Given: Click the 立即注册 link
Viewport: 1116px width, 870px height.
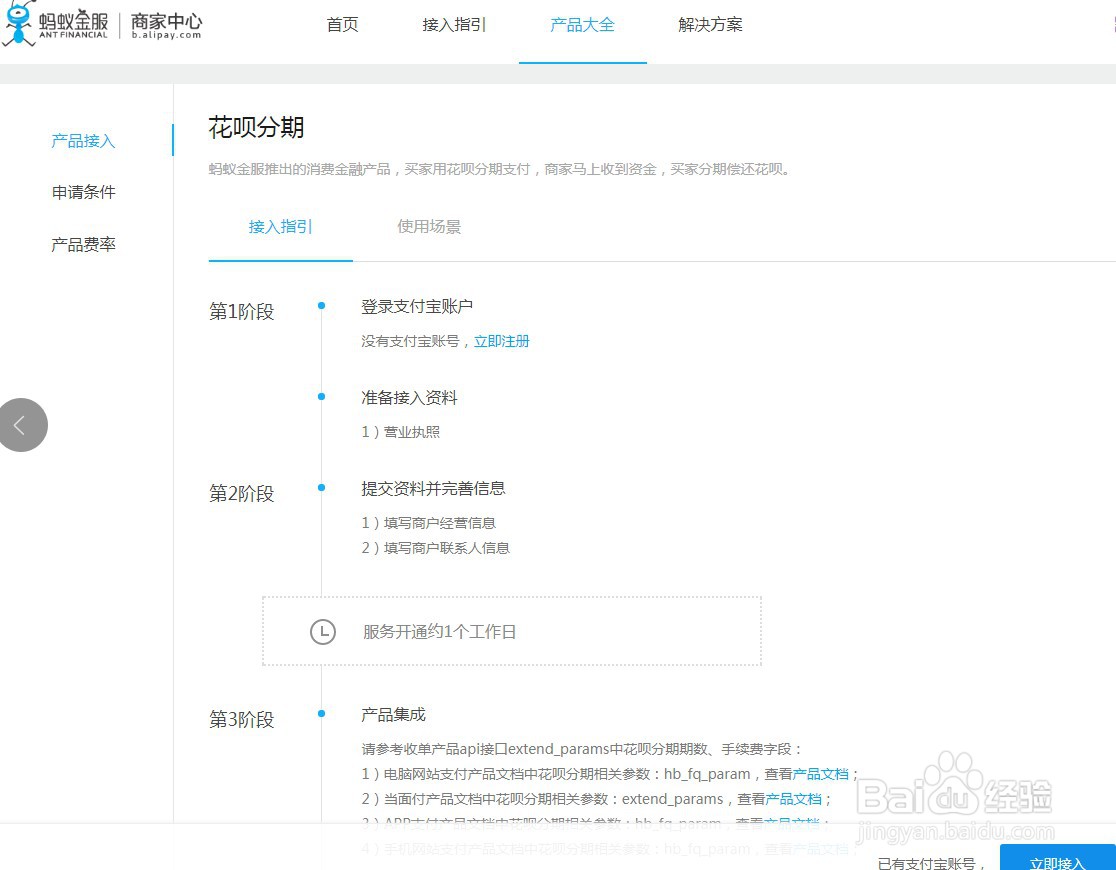Looking at the screenshot, I should pyautogui.click(x=502, y=341).
